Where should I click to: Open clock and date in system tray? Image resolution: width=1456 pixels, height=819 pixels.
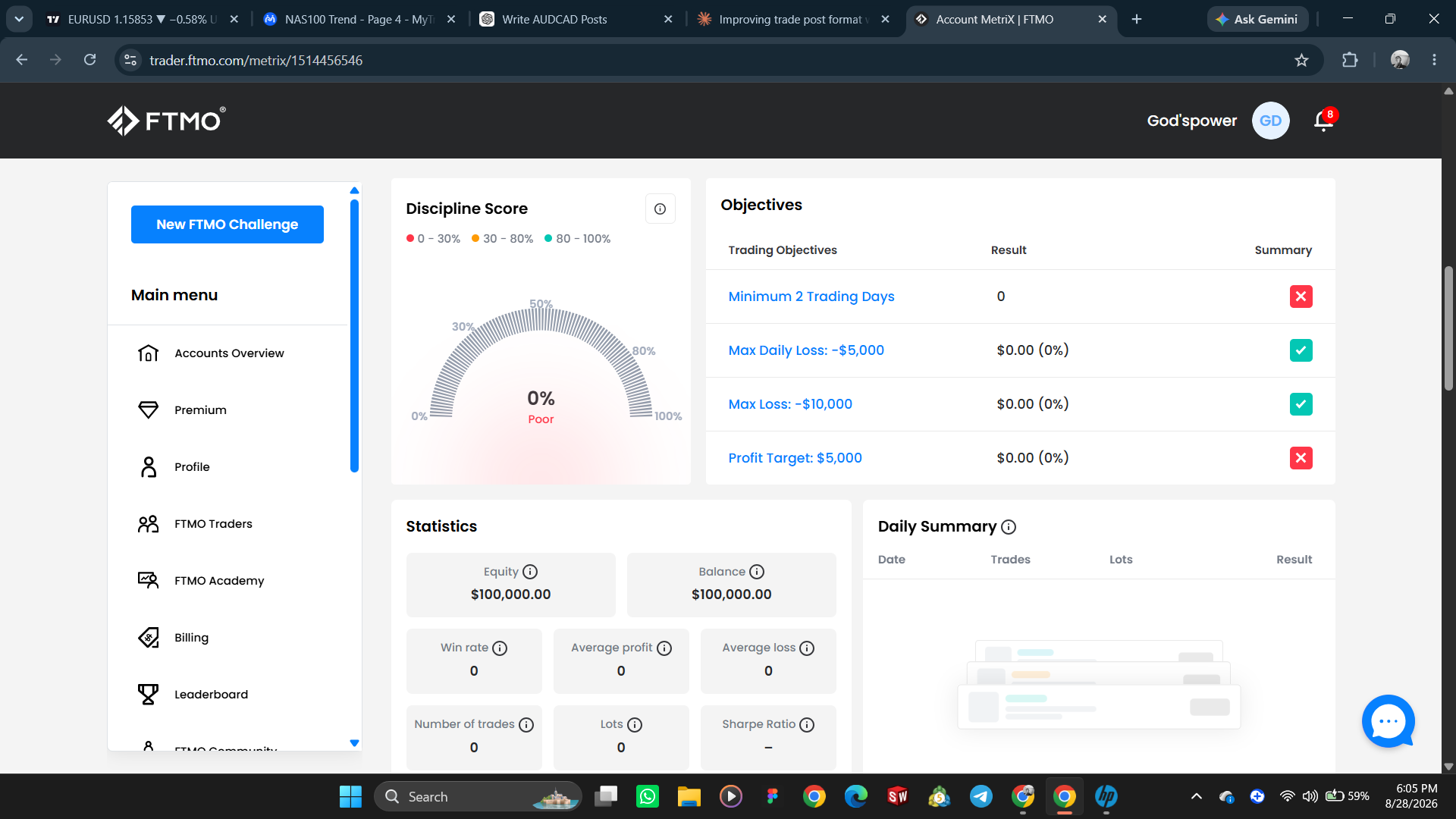tap(1411, 796)
